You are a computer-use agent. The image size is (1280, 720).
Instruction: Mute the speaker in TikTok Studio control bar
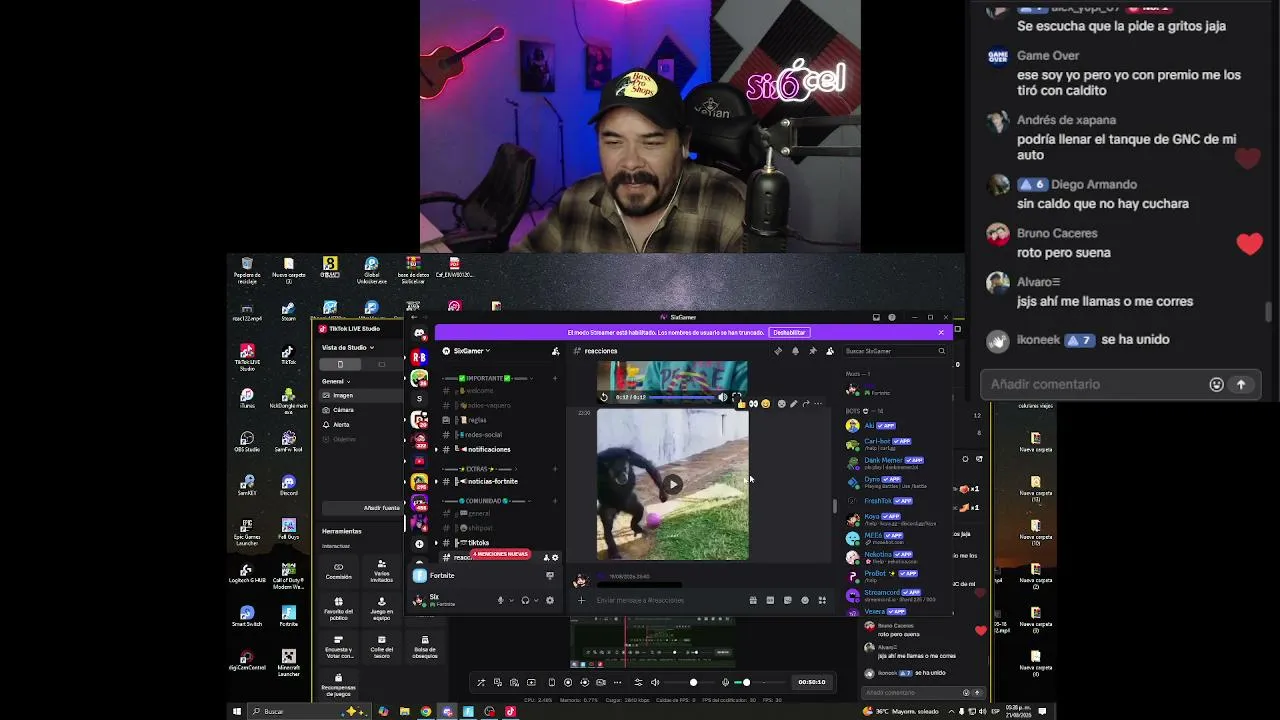click(x=655, y=682)
